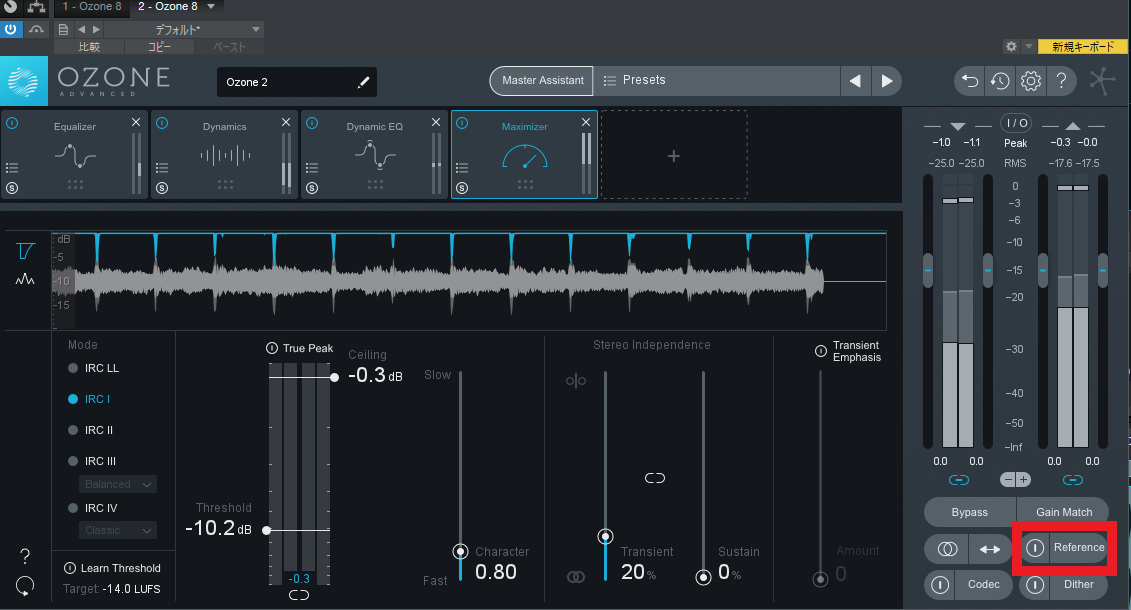Viewport: 1131px width, 610px height.
Task: Toggle the Equalizer module power icon
Action: [12, 123]
